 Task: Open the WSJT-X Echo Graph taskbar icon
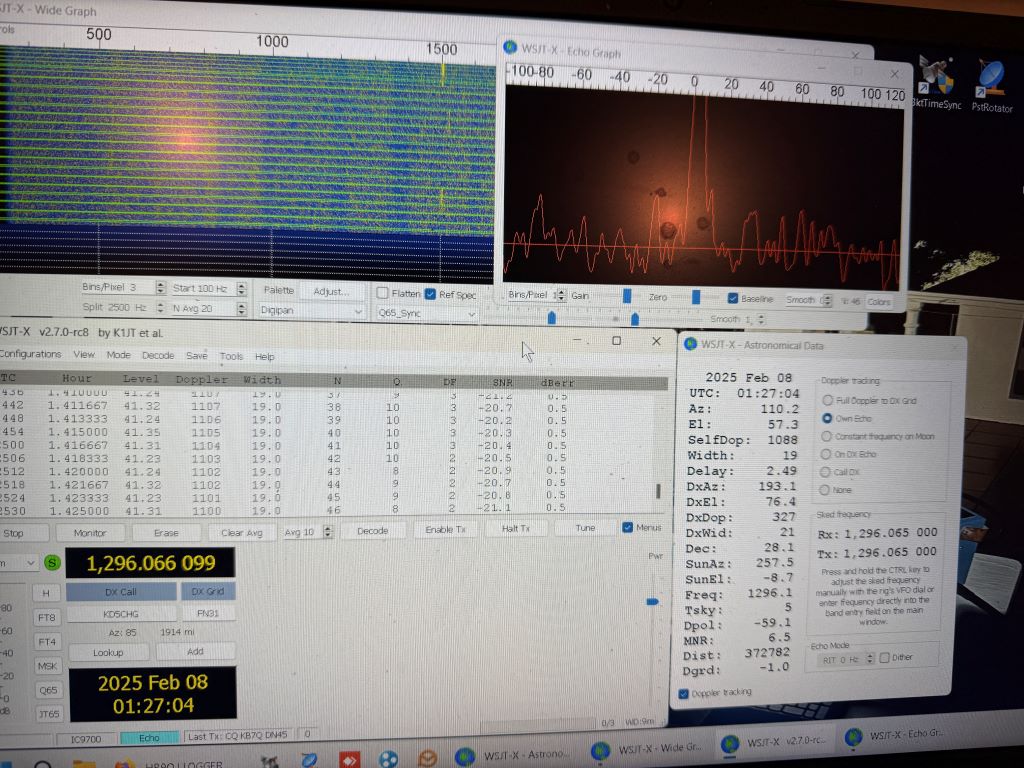click(853, 737)
